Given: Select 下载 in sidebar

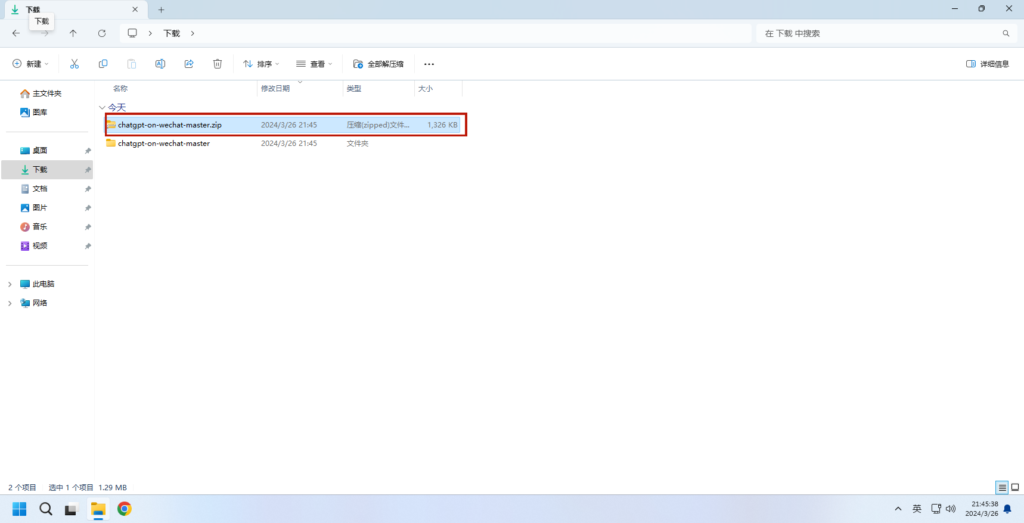Looking at the screenshot, I should coord(47,169).
